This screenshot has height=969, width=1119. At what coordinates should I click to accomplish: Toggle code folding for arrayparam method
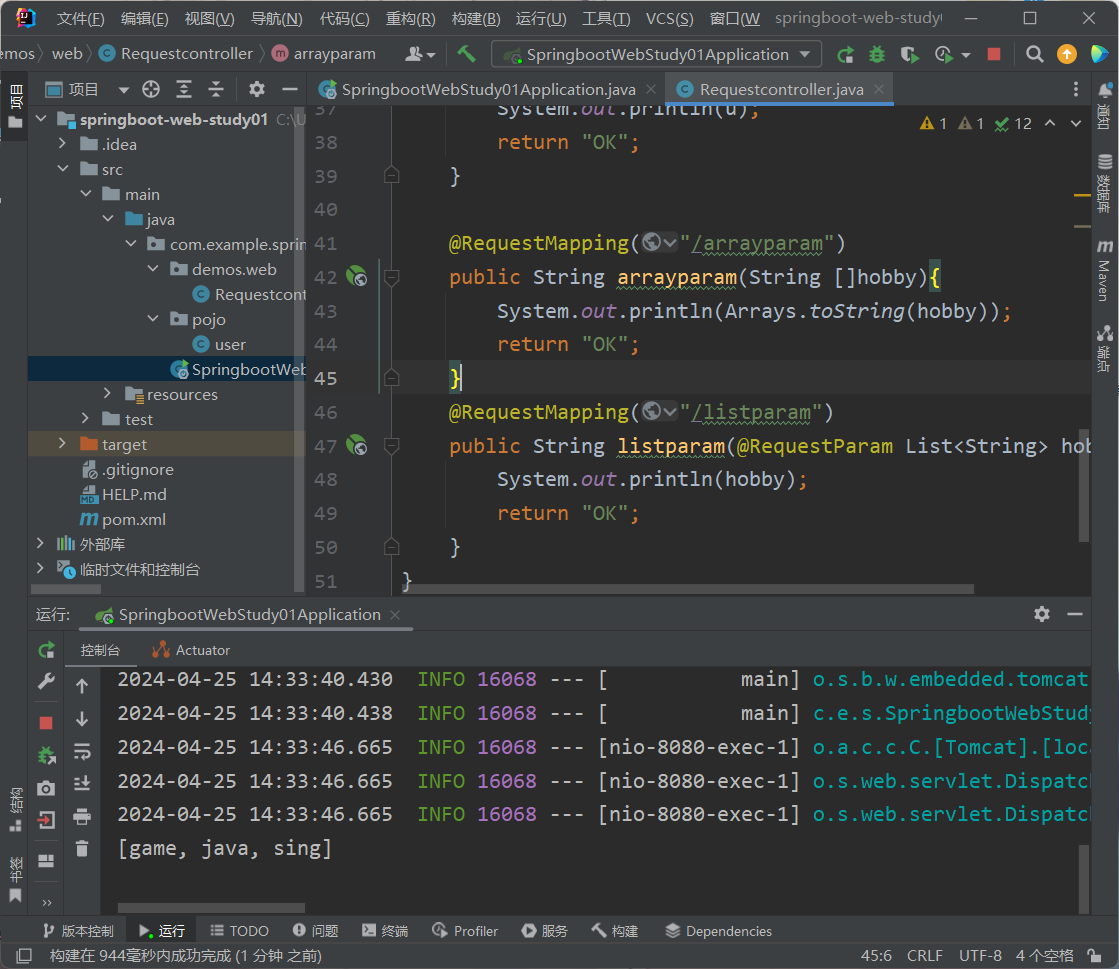coord(392,277)
